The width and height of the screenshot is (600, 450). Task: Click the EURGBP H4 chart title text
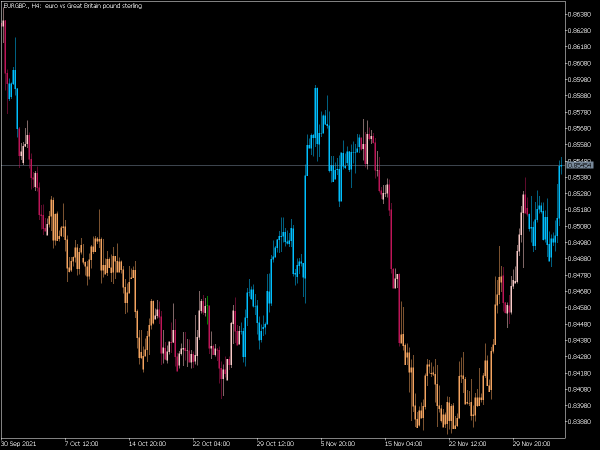click(73, 6)
